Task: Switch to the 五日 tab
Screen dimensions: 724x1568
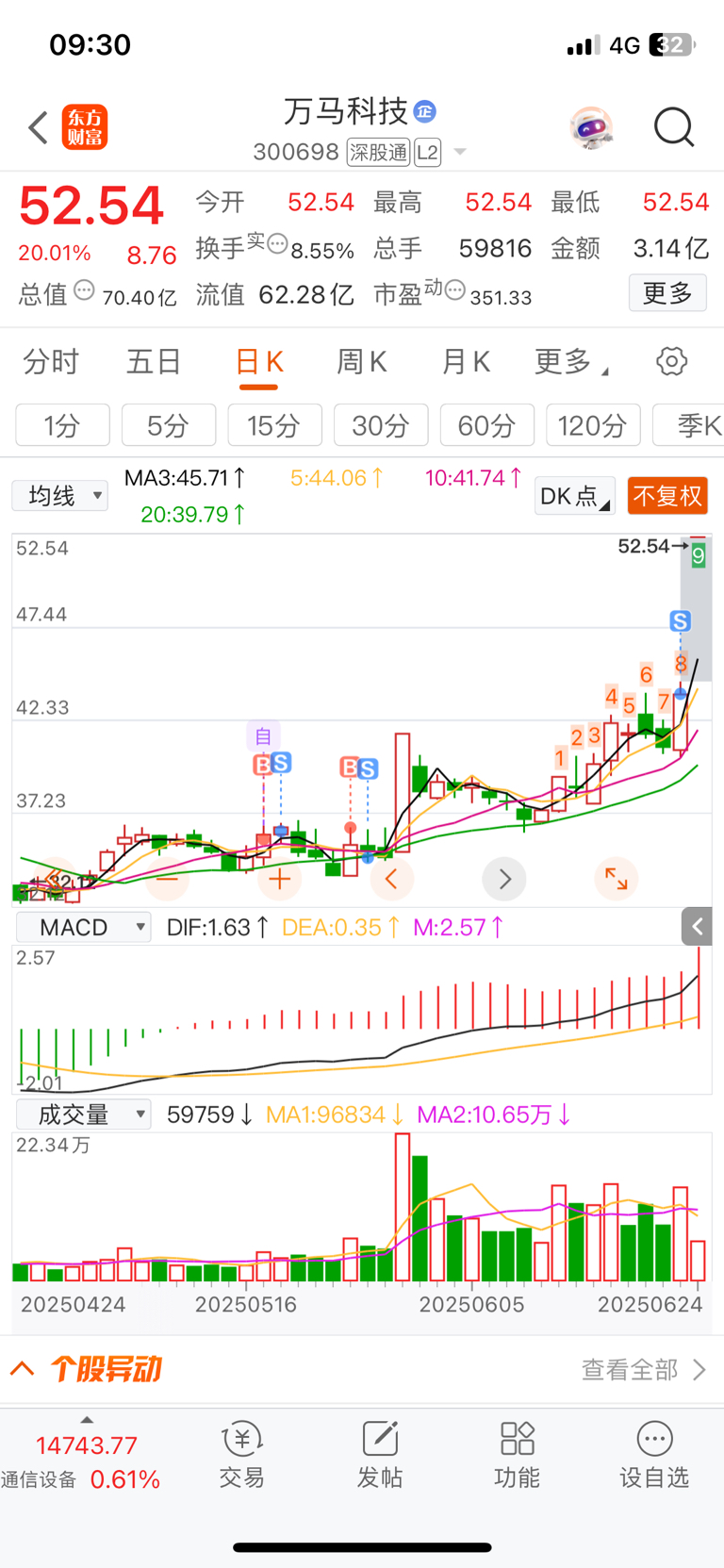Action: click(154, 362)
